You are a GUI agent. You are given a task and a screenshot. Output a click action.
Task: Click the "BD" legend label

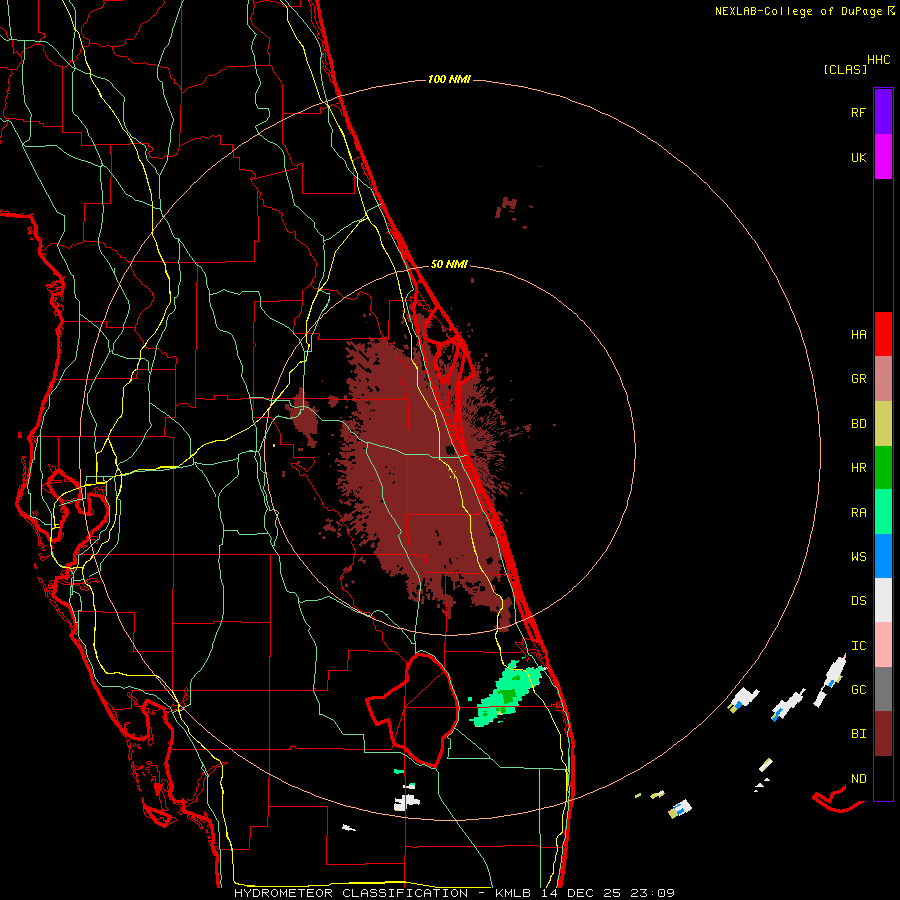[858, 424]
